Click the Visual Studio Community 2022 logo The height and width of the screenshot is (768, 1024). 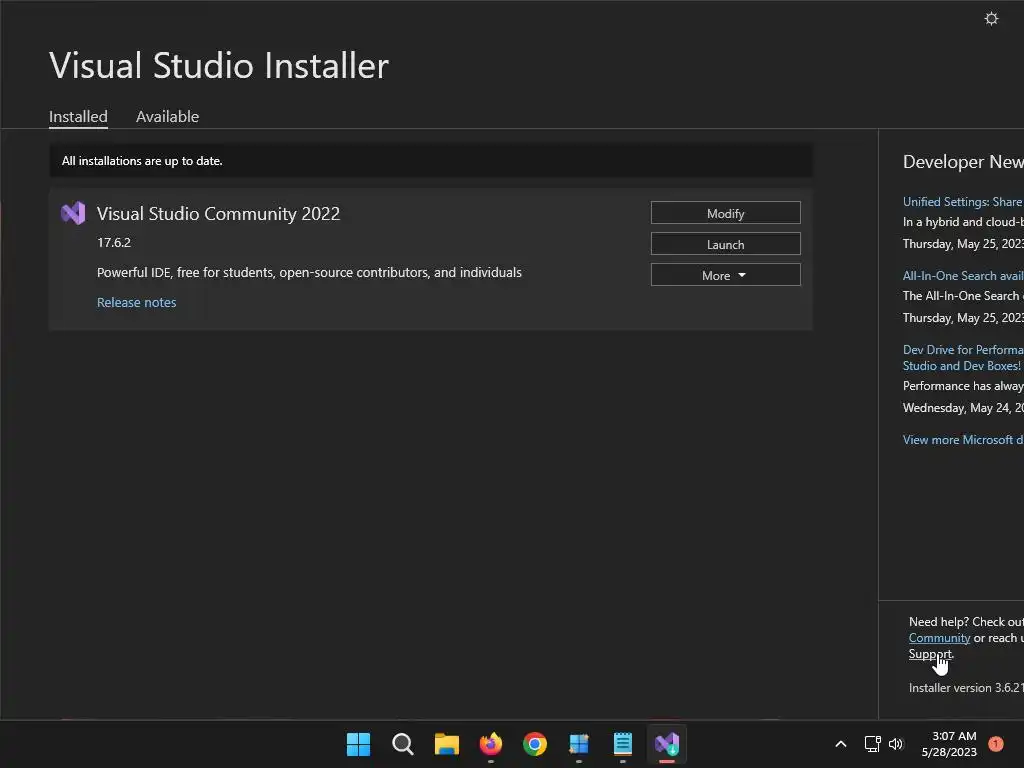73,213
